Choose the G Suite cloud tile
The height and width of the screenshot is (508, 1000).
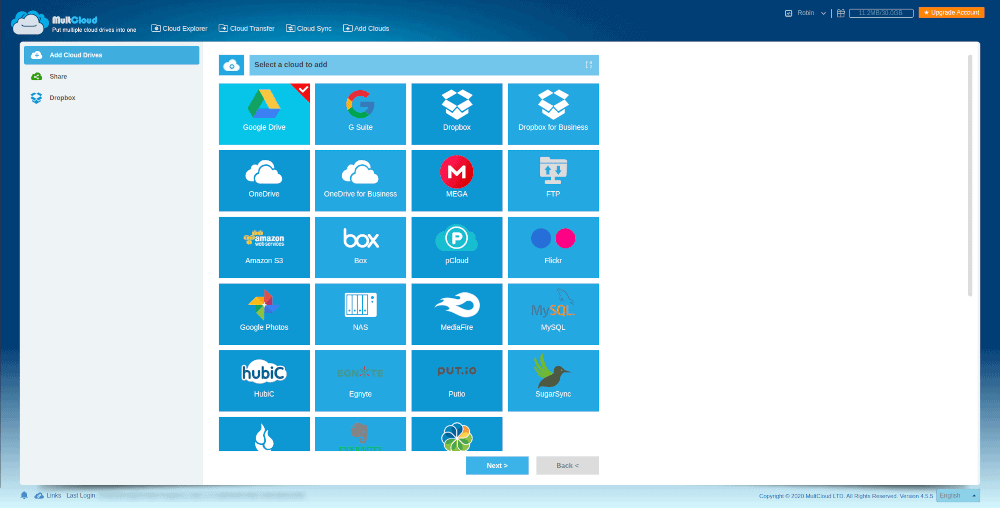click(x=360, y=114)
